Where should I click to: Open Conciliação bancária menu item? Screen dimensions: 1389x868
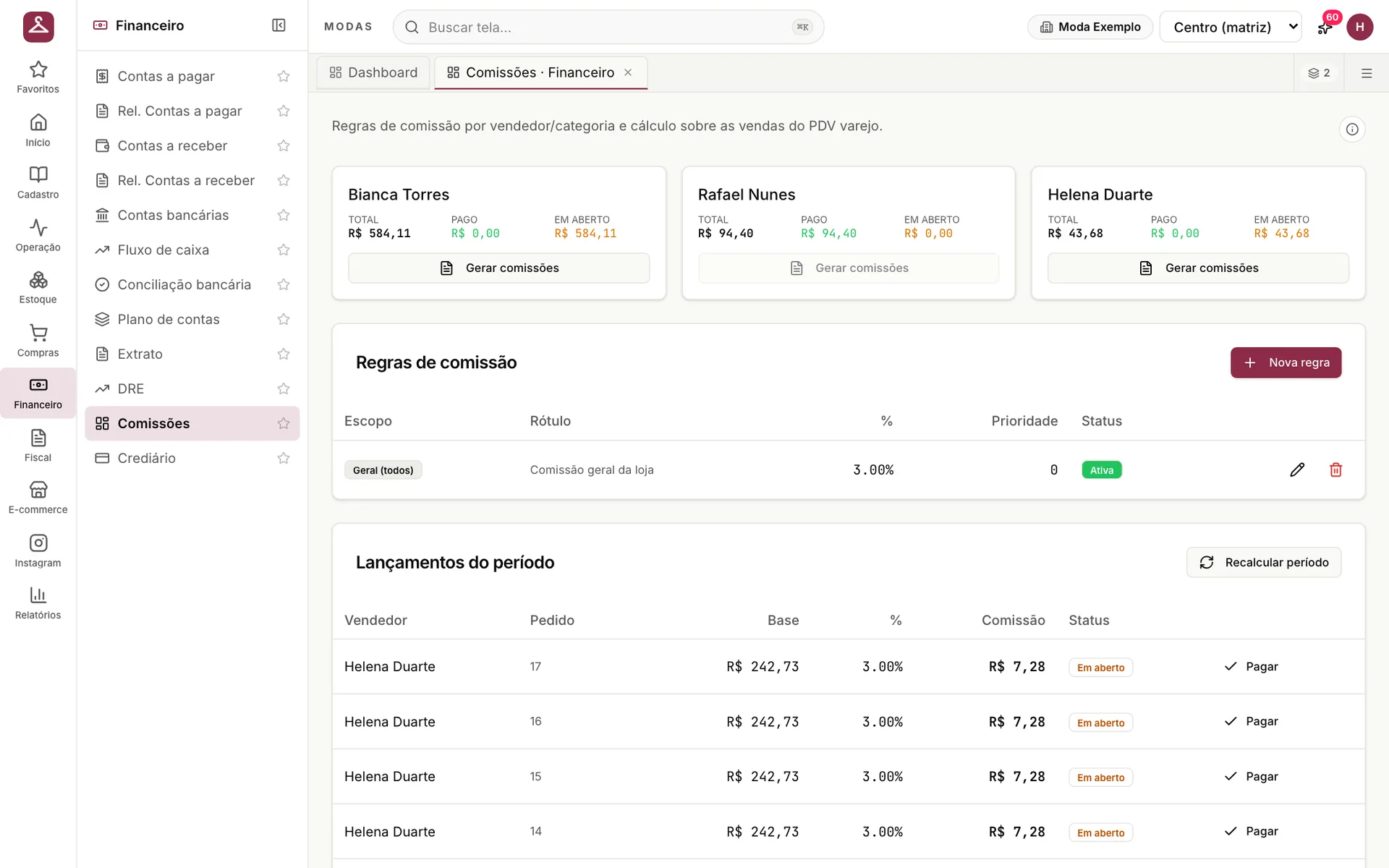[x=184, y=285]
